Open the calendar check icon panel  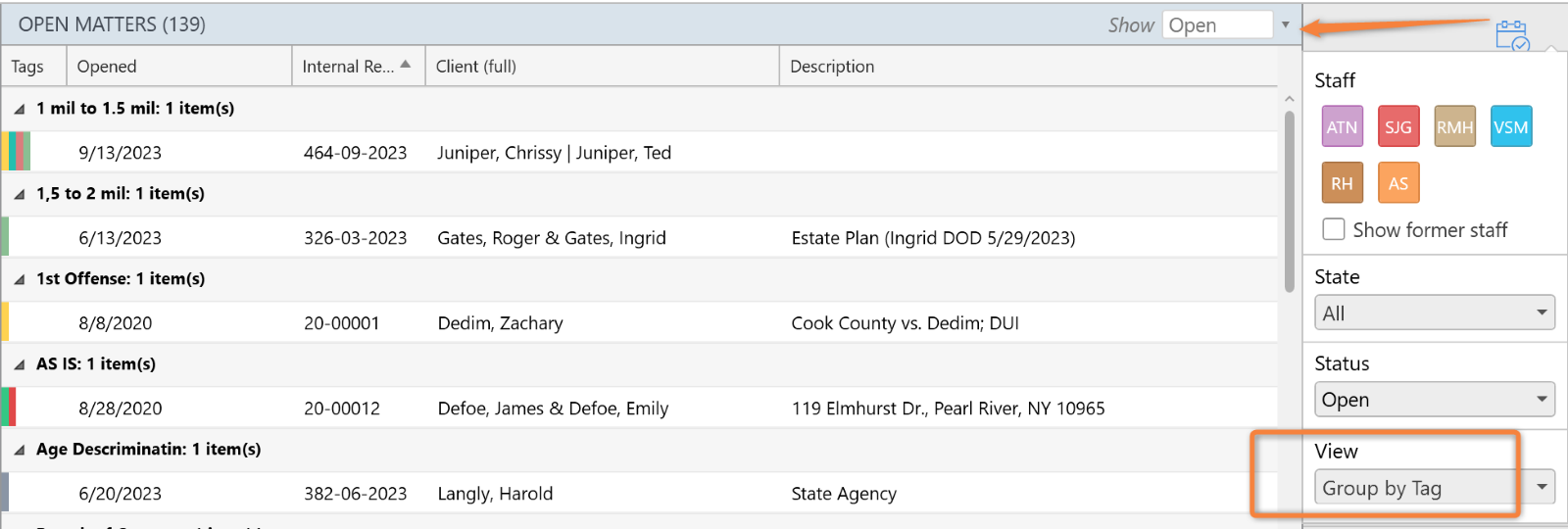(x=1512, y=35)
